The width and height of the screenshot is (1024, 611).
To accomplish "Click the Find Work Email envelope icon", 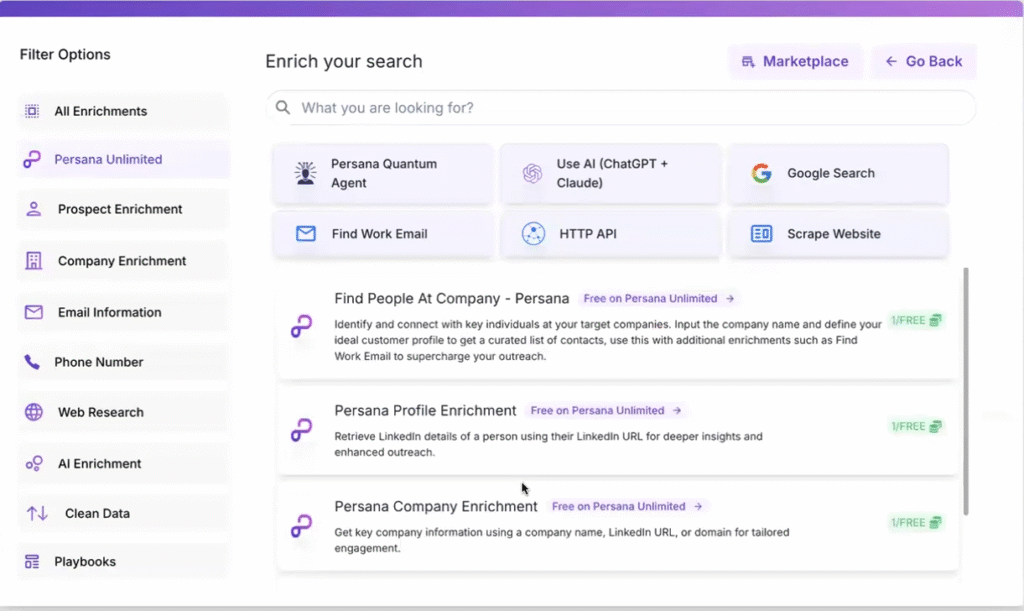I will coord(306,234).
